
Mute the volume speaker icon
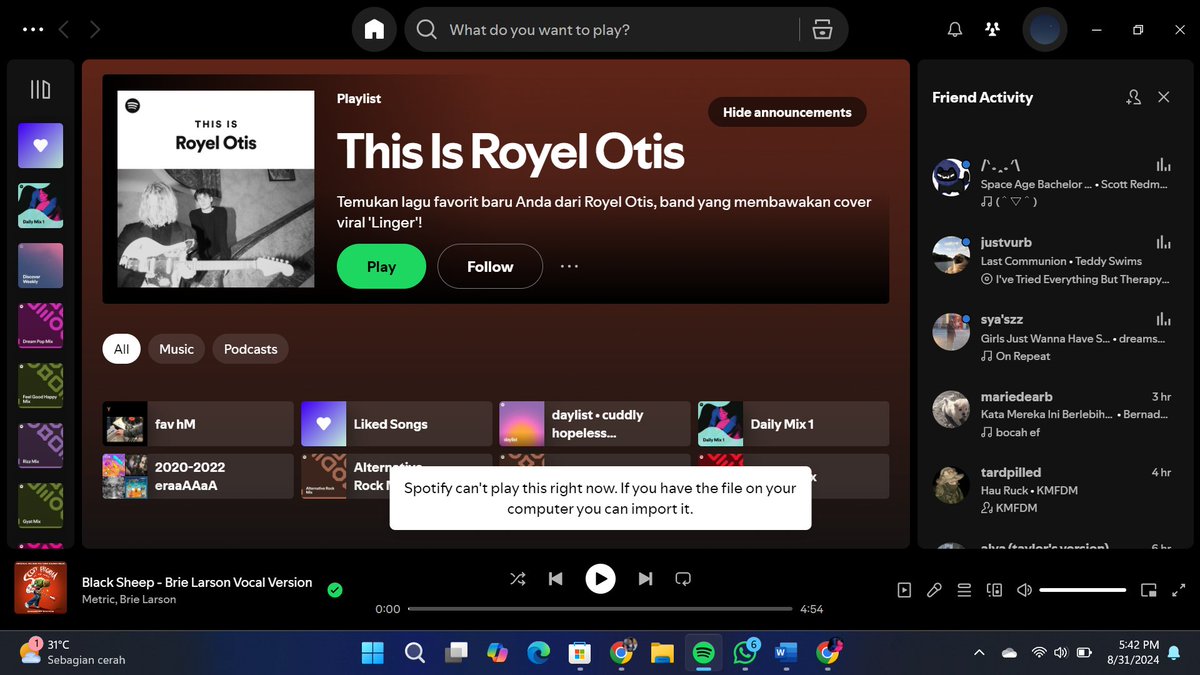click(1024, 590)
